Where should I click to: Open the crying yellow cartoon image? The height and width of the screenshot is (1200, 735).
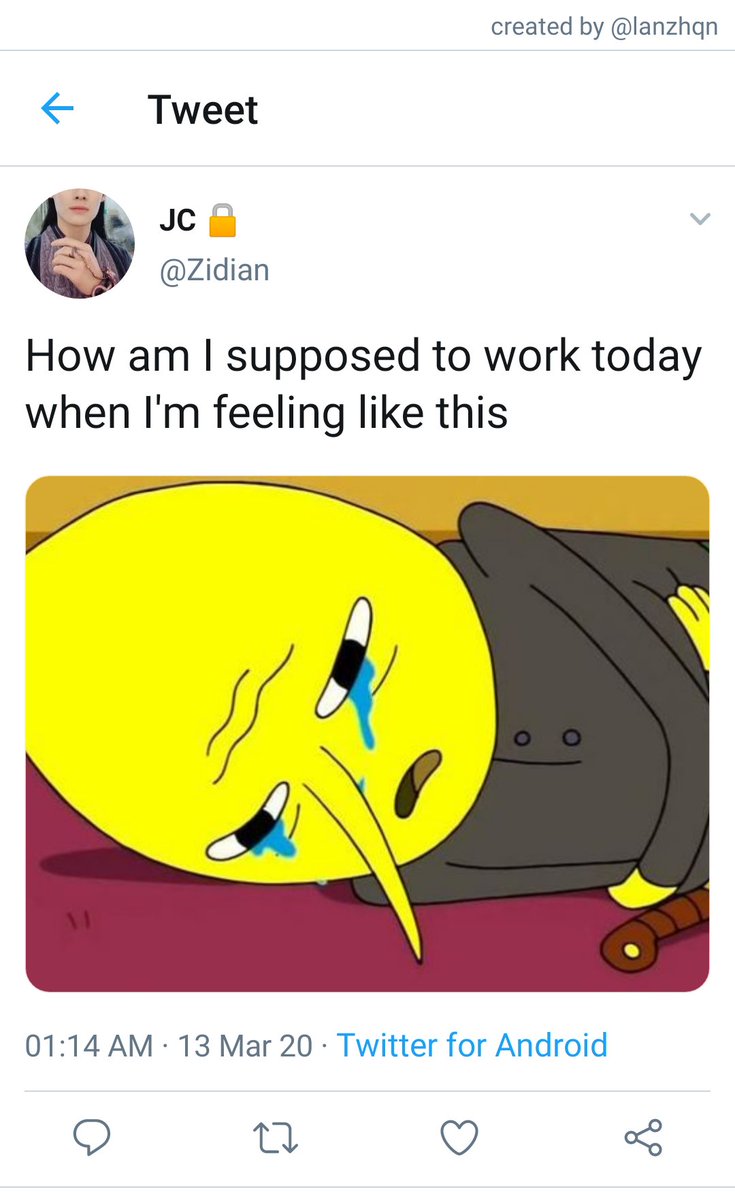click(x=367, y=734)
